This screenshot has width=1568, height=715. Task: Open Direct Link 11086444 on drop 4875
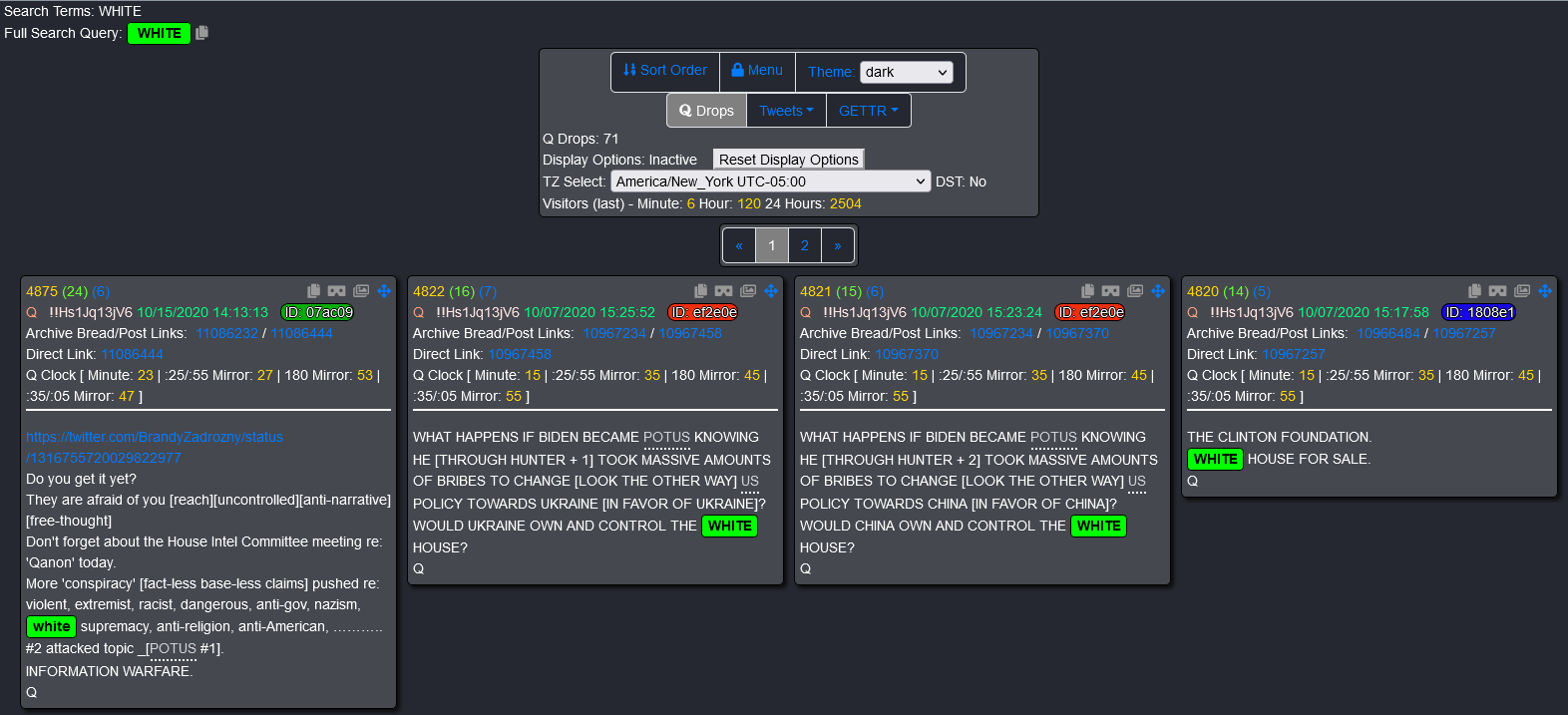(x=133, y=354)
